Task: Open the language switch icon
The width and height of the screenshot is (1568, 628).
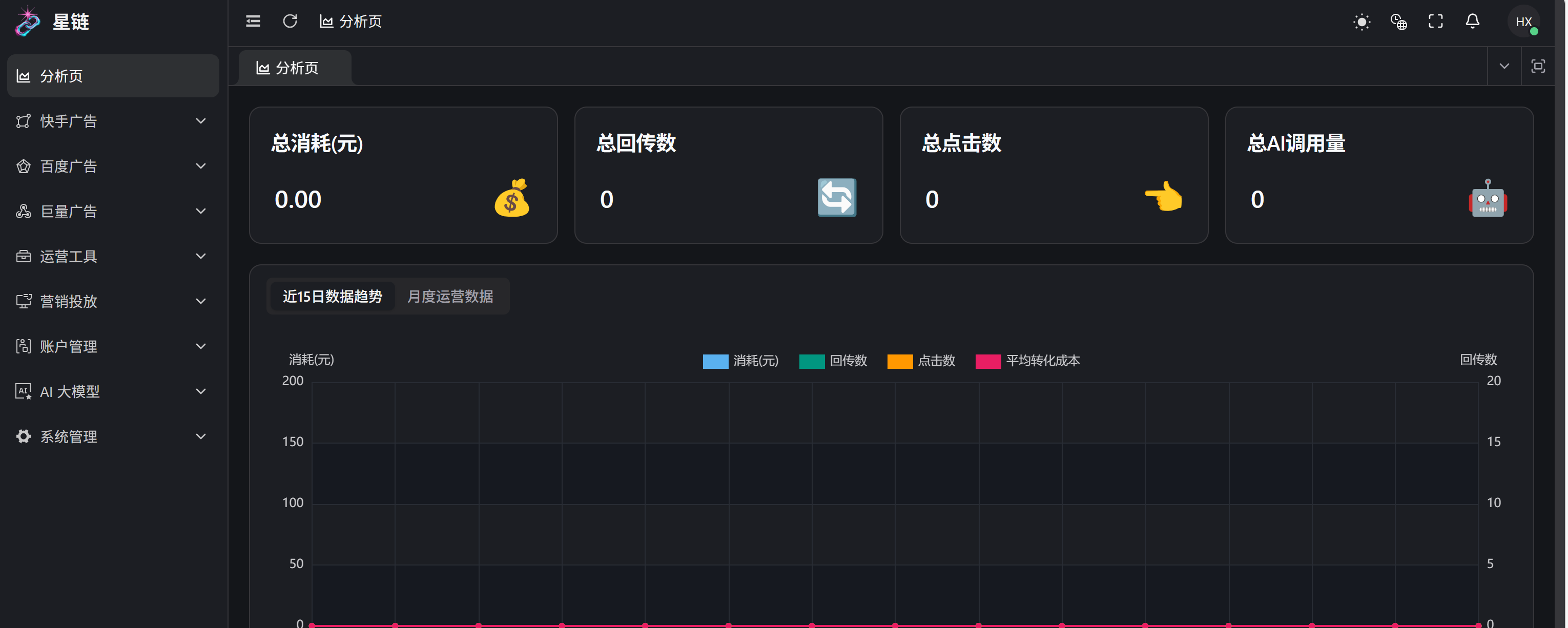Action: coord(1398,23)
